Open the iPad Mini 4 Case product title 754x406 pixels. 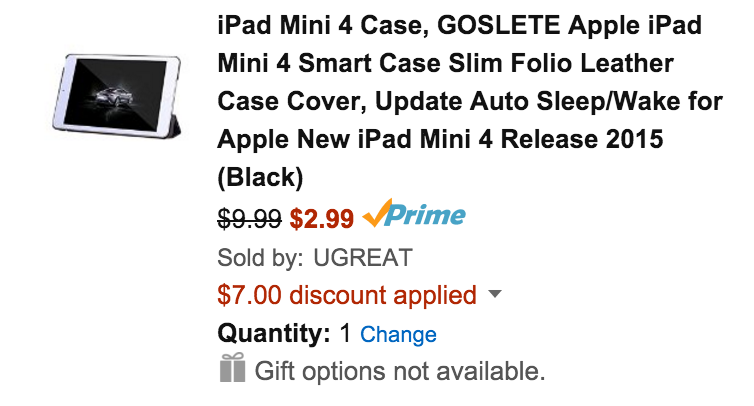470,101
